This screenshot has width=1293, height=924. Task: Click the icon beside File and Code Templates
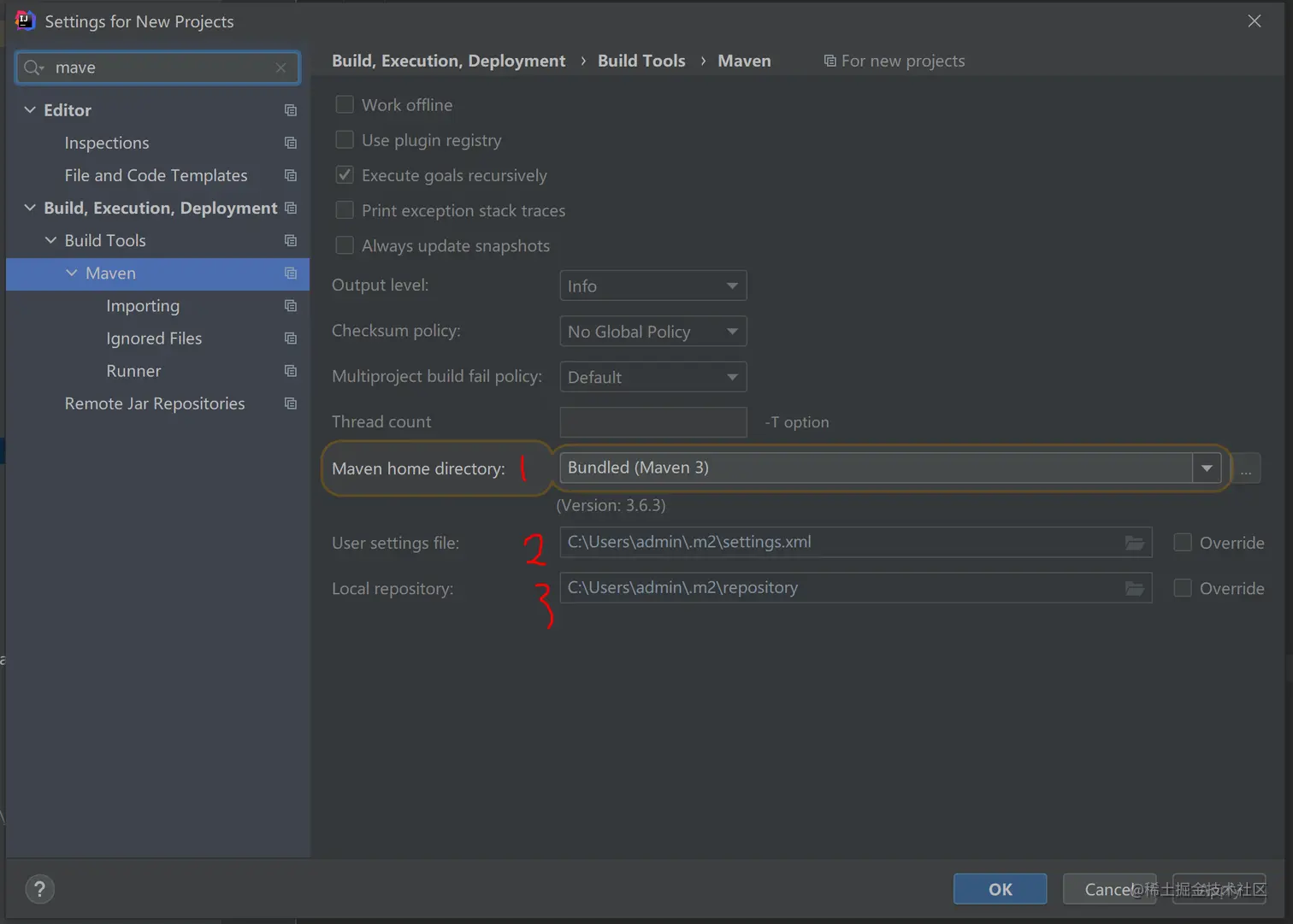(x=291, y=175)
